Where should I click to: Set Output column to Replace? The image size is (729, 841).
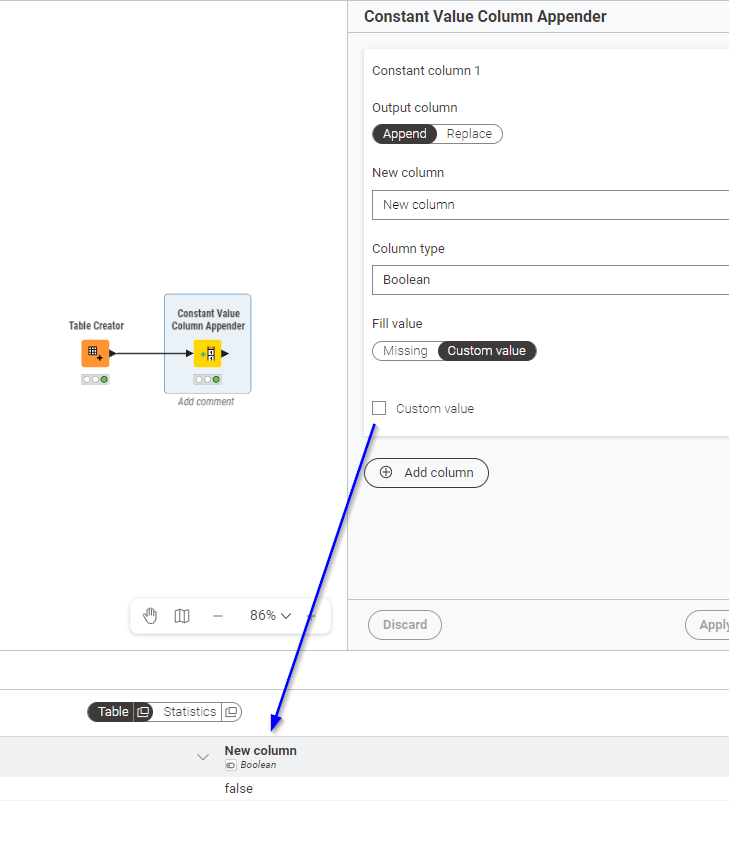[469, 134]
